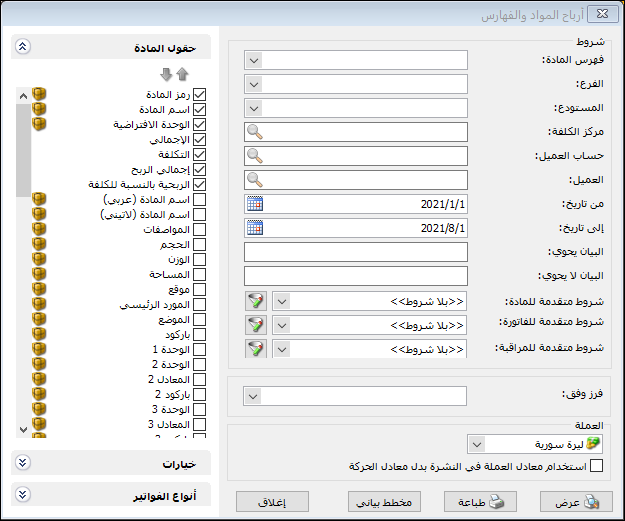Image resolution: width=625 pixels, height=521 pixels.
Task: Click box icon beside الحجم row
Action: [x=39, y=244]
